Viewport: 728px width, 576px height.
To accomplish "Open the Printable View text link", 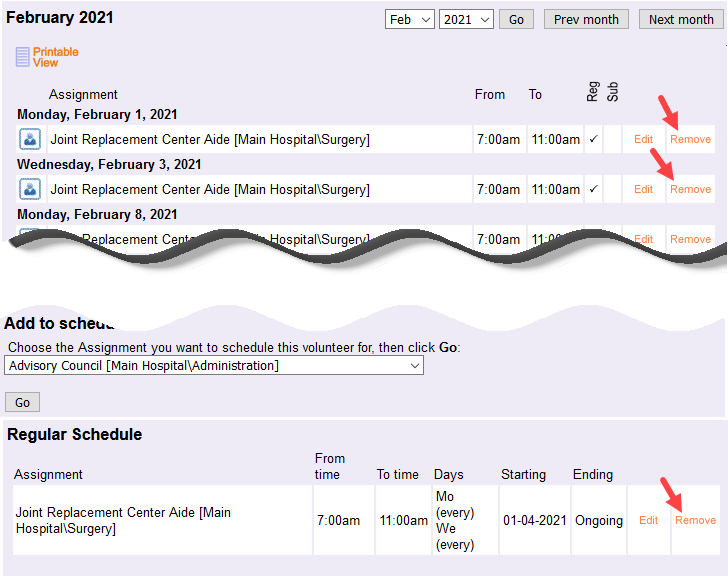I will (x=55, y=57).
